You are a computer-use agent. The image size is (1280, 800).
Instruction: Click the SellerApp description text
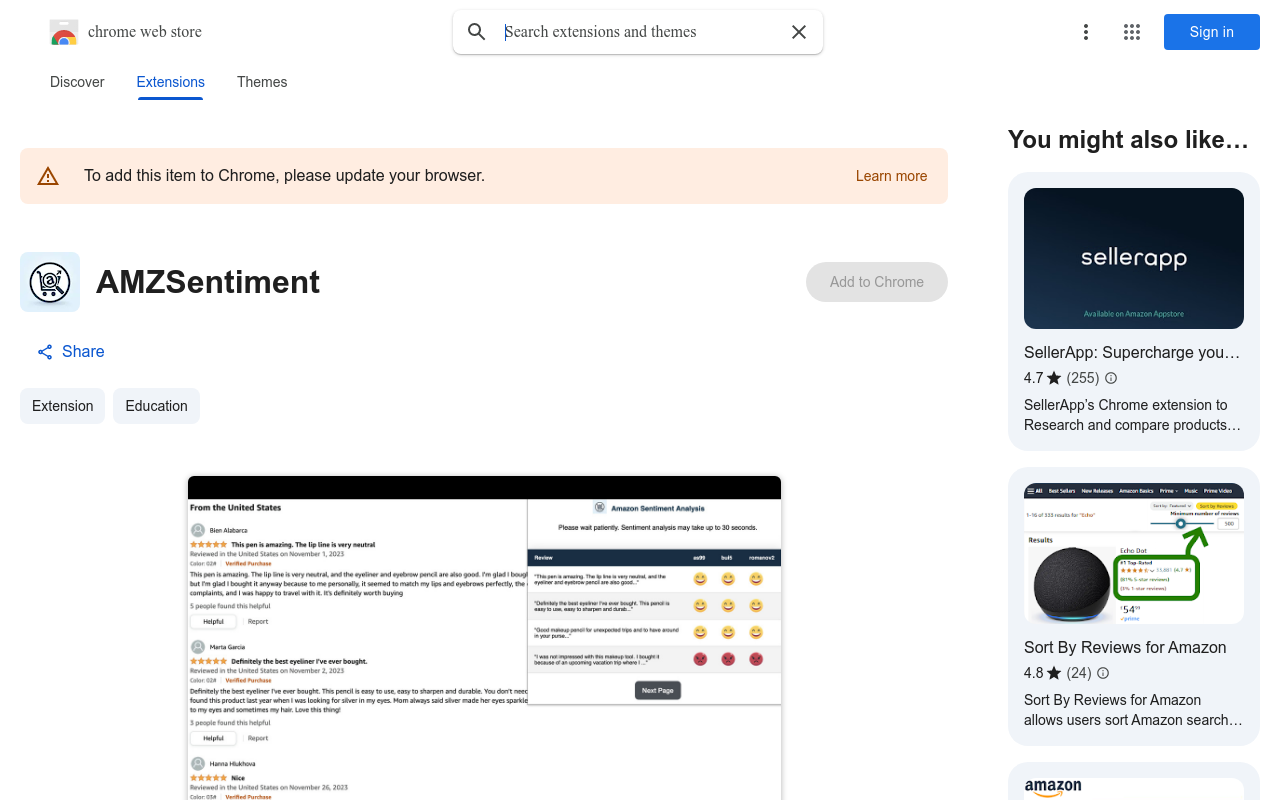click(1132, 415)
